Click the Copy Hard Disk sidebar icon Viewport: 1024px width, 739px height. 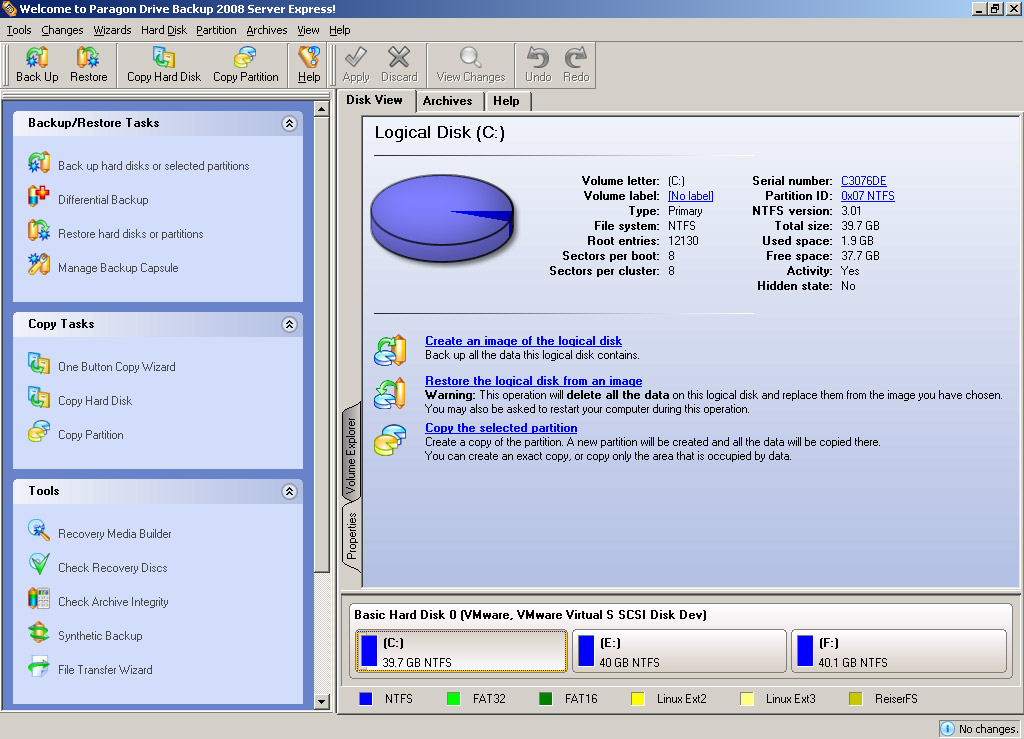pos(39,398)
